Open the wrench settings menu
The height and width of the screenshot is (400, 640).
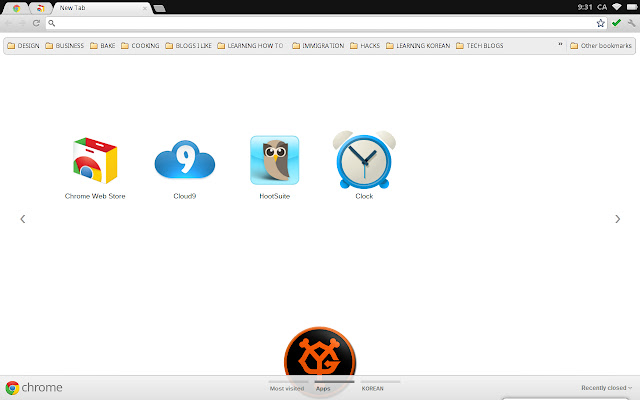click(x=632, y=23)
